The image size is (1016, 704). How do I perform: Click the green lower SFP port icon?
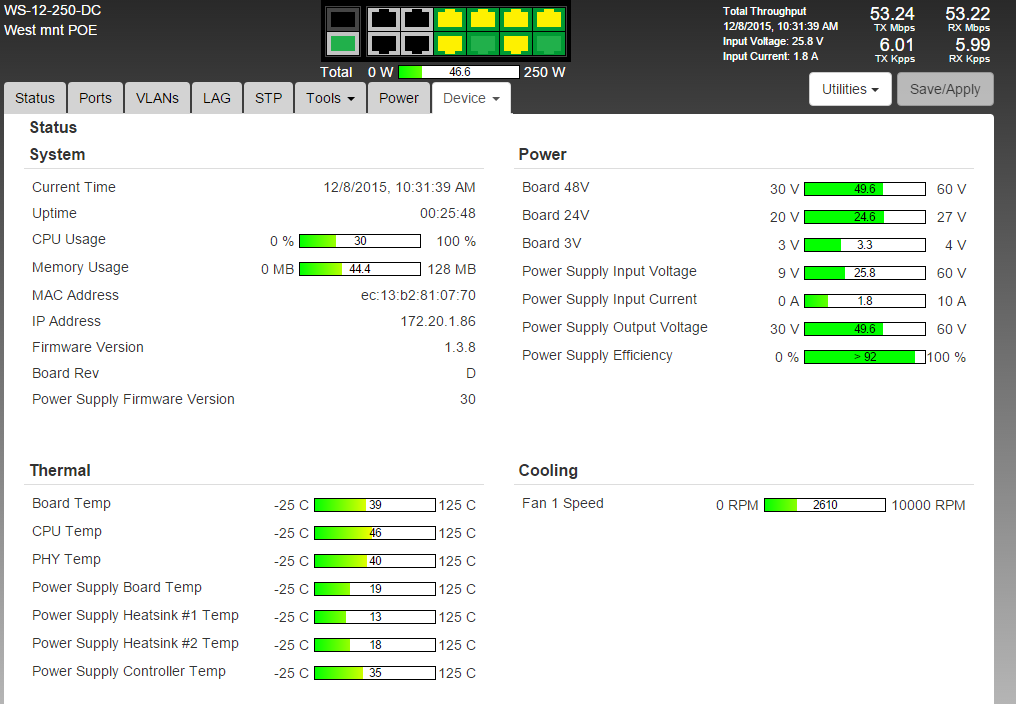click(343, 43)
